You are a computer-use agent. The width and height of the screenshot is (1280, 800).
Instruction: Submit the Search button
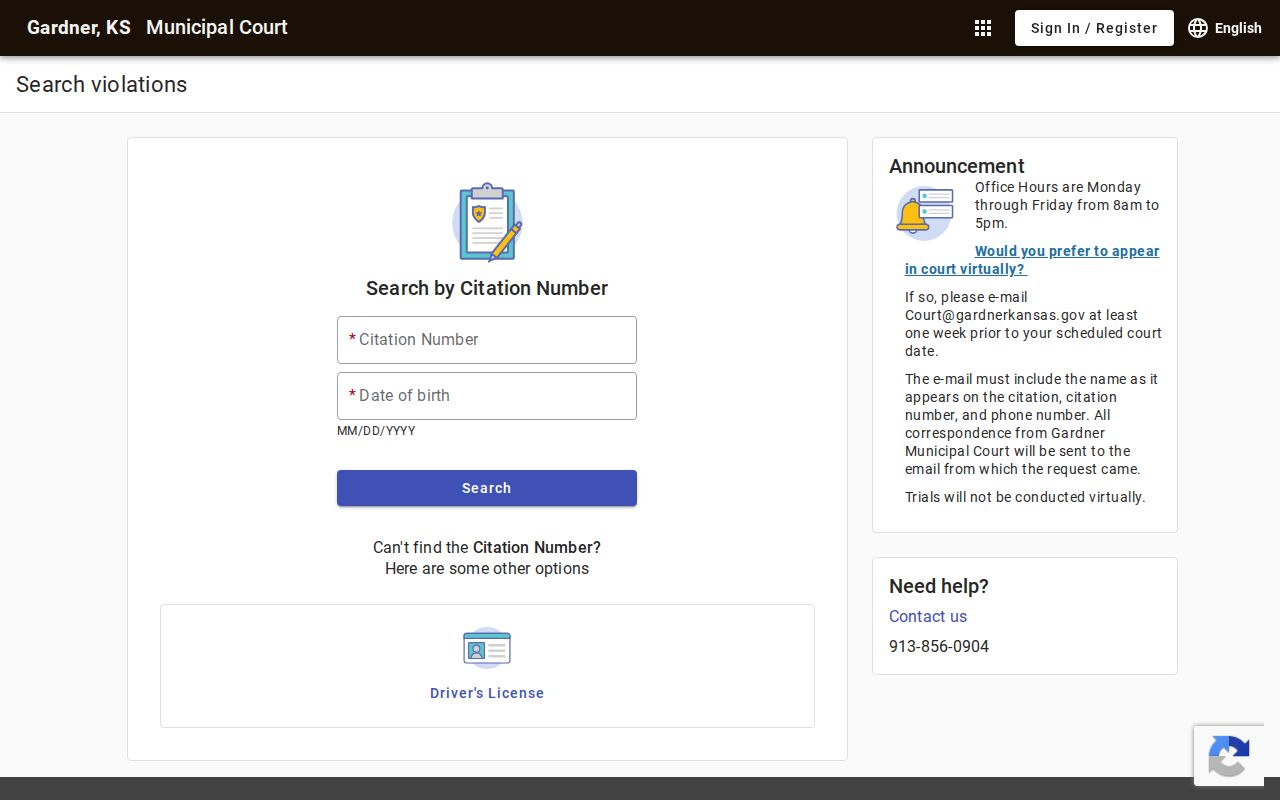point(487,488)
